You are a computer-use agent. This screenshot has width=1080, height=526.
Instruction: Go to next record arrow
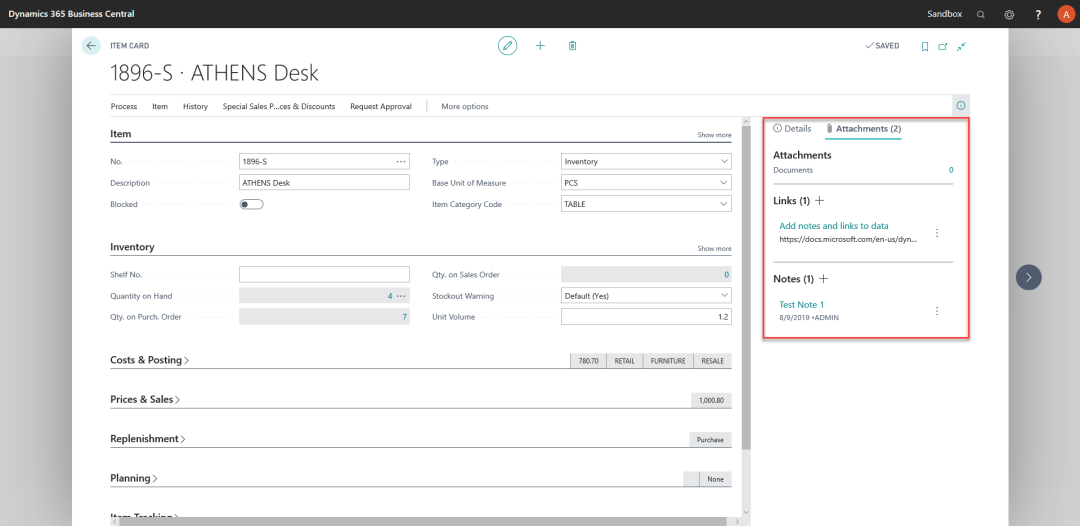[1029, 277]
